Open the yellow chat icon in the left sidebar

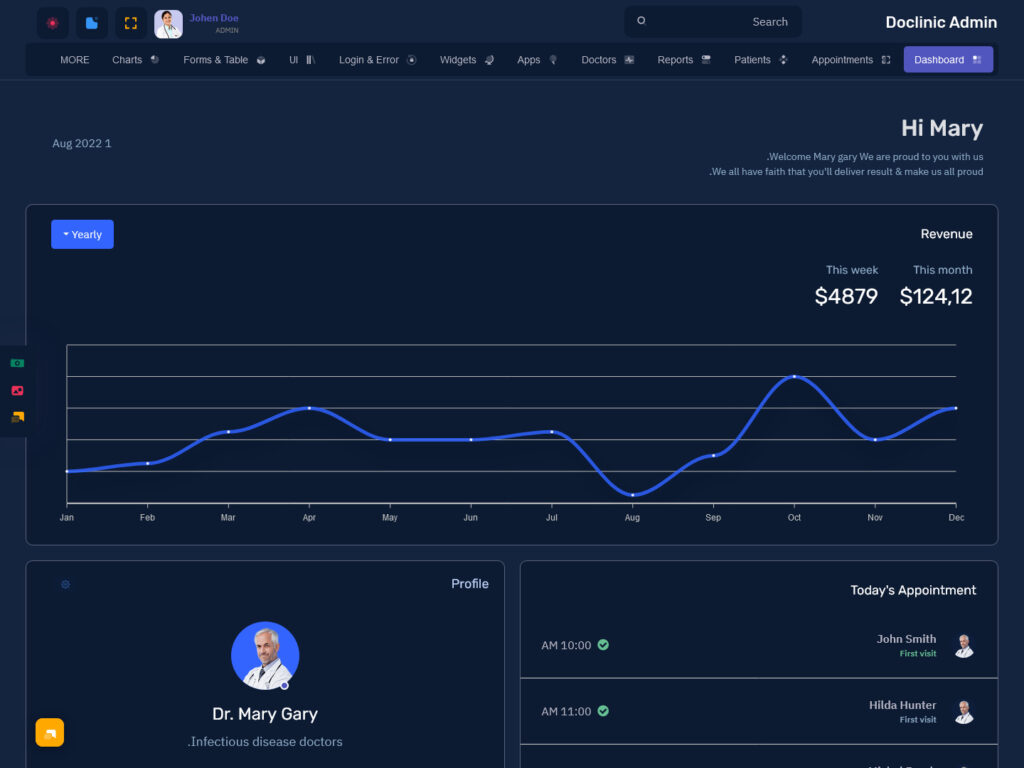(16, 417)
